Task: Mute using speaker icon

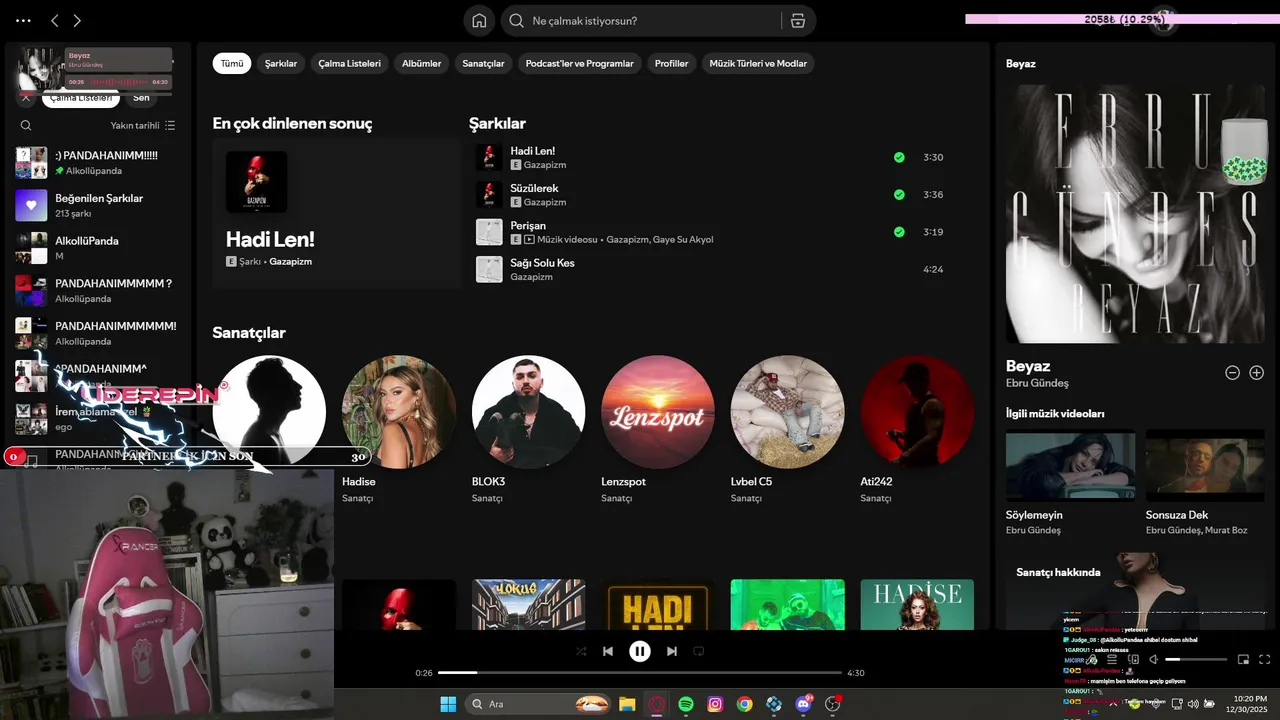Action: point(1153,659)
